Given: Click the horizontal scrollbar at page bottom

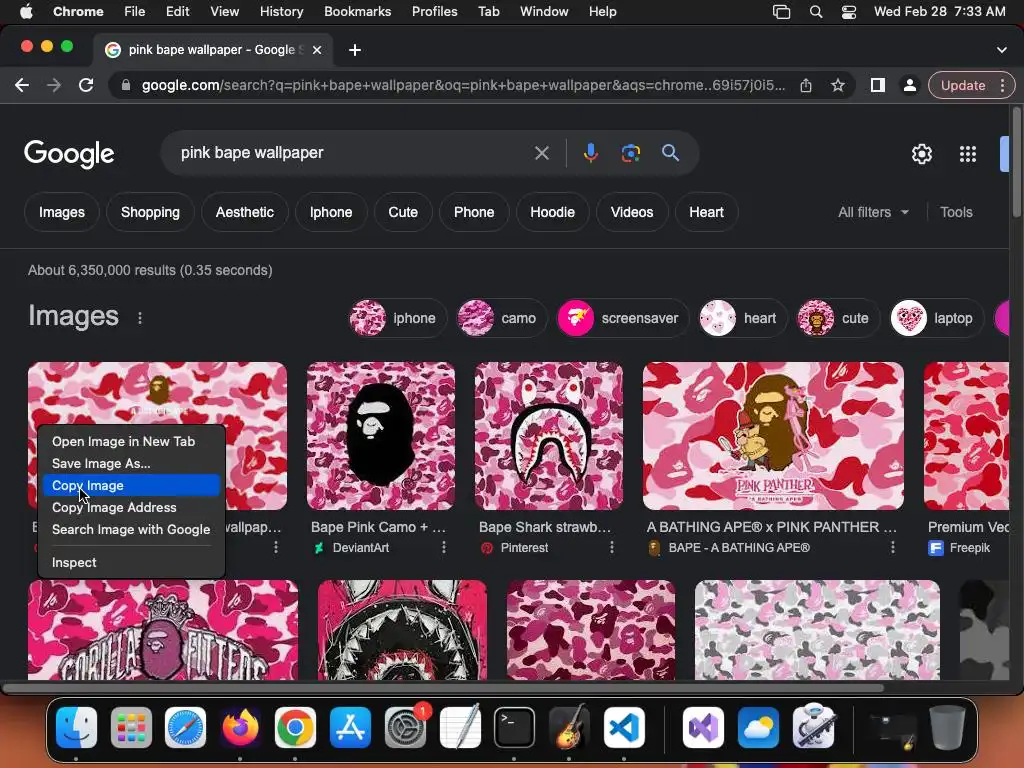Looking at the screenshot, I should tap(442, 688).
